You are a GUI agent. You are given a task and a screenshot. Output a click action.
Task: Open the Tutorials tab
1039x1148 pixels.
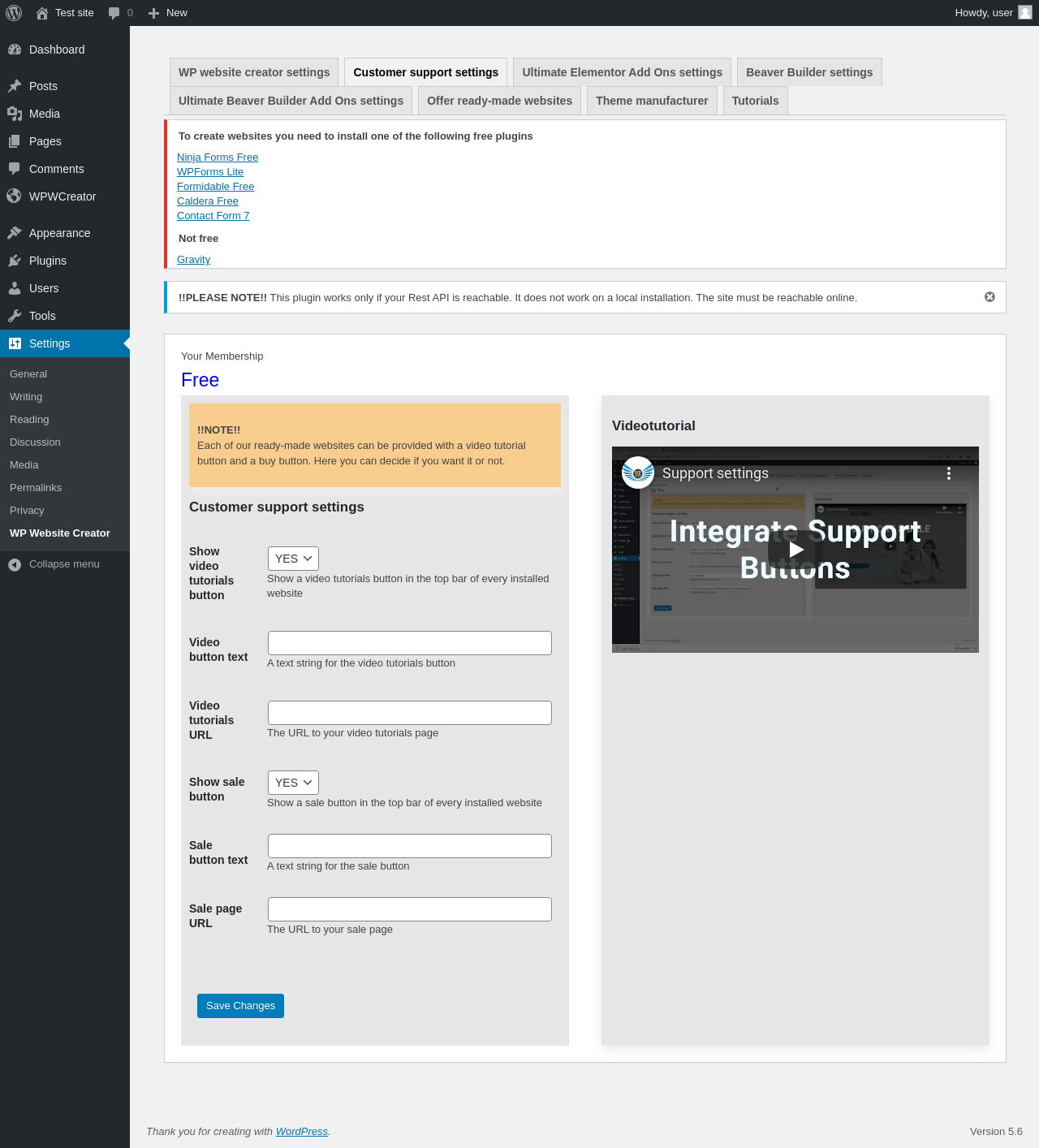(756, 101)
